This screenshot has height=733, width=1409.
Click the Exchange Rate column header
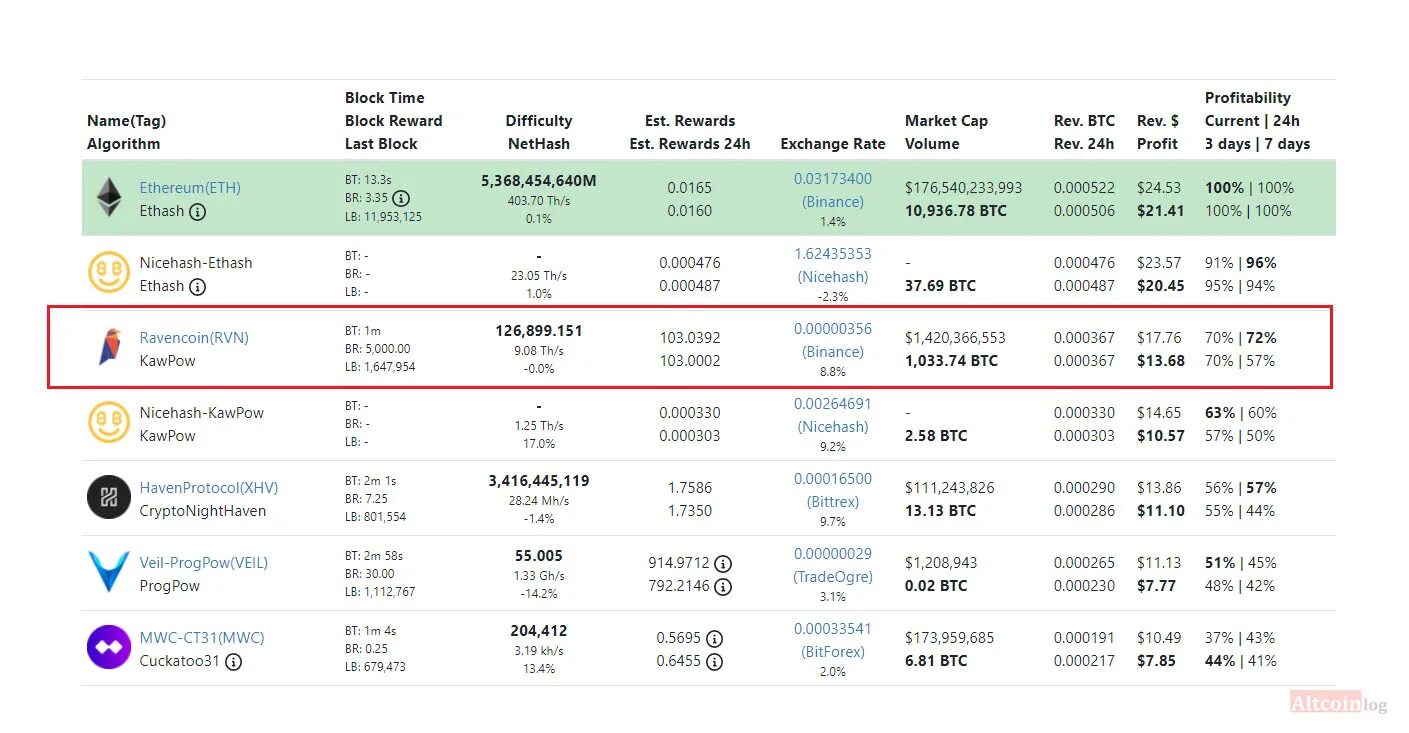pyautogui.click(x=833, y=144)
